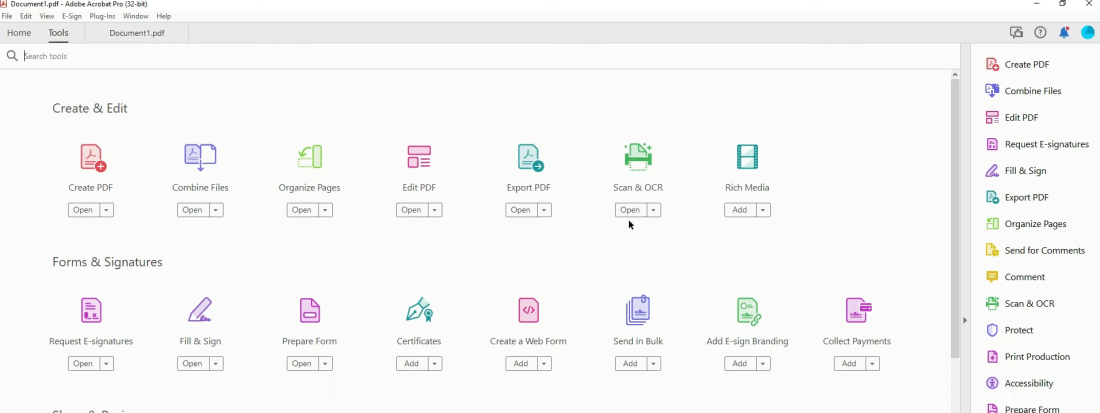The image size is (1100, 413).
Task: Expand the dropdown arrow beside Export PDF Open
Action: tap(544, 210)
